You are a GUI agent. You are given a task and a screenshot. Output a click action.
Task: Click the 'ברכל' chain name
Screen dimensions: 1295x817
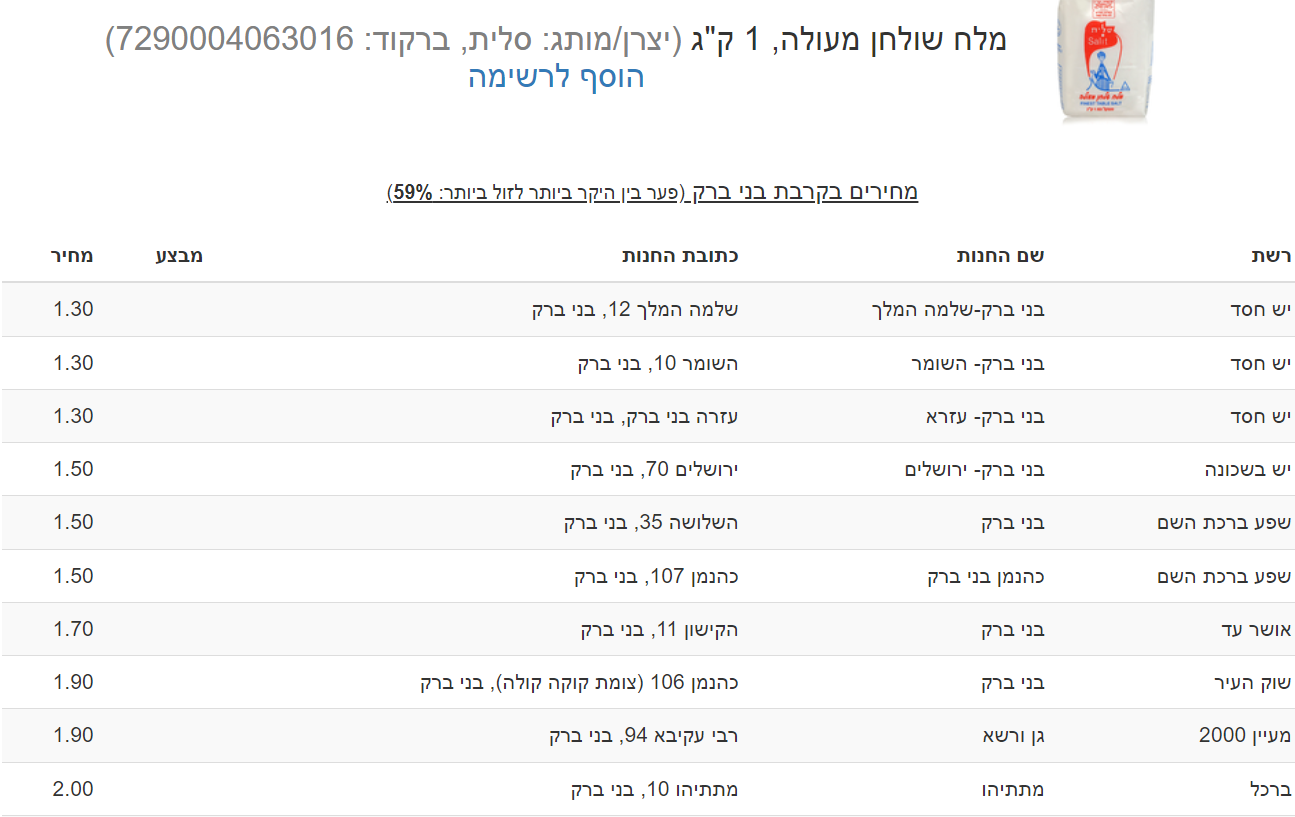pos(1271,789)
